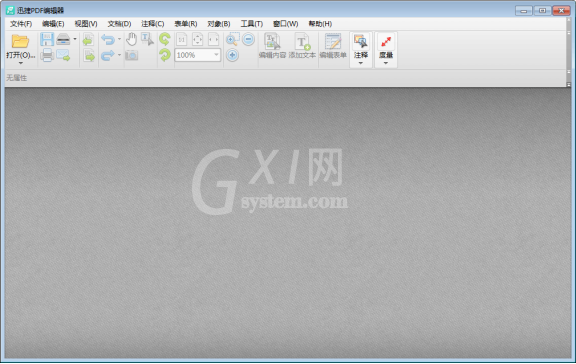Open the 表单(R) menu
The image size is (576, 364).
pos(186,24)
